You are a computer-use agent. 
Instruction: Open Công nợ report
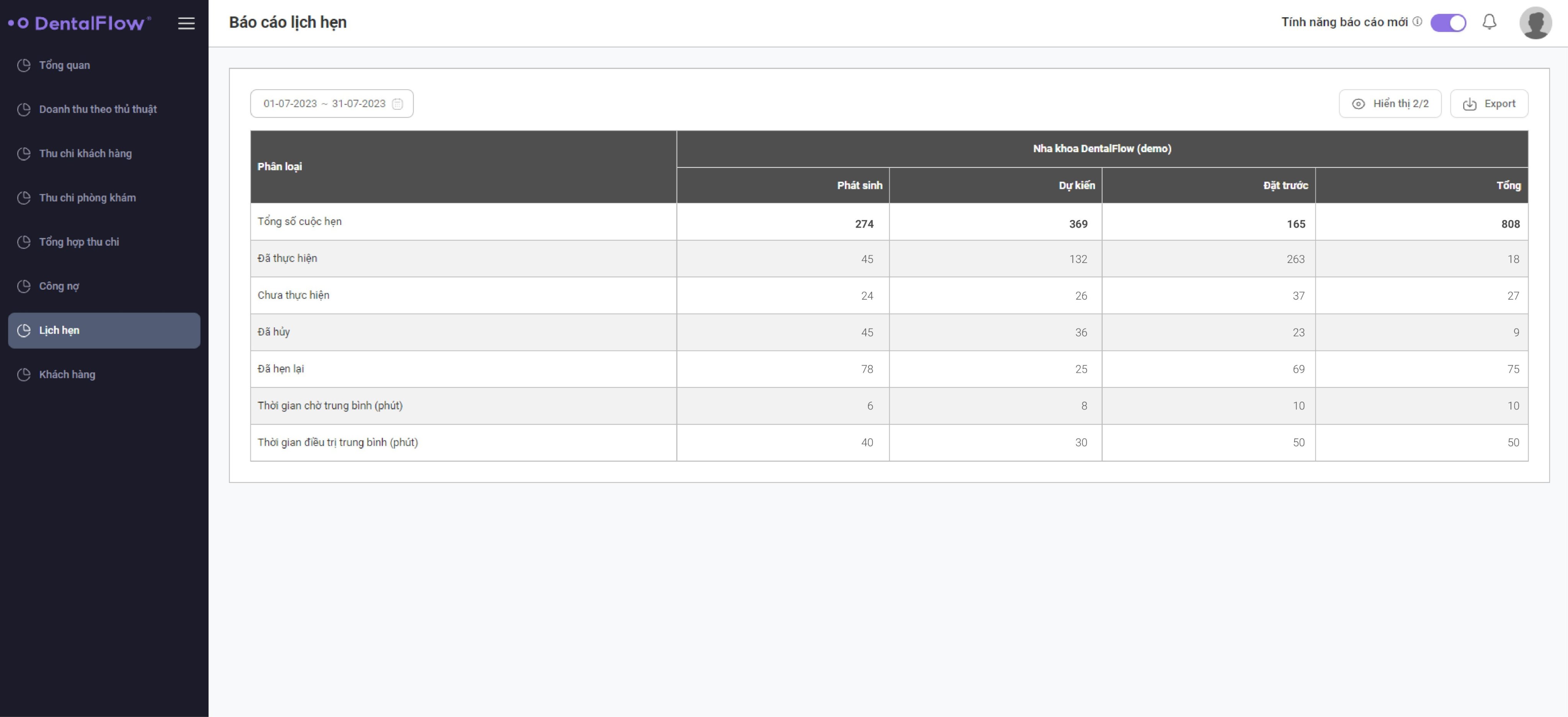104,286
